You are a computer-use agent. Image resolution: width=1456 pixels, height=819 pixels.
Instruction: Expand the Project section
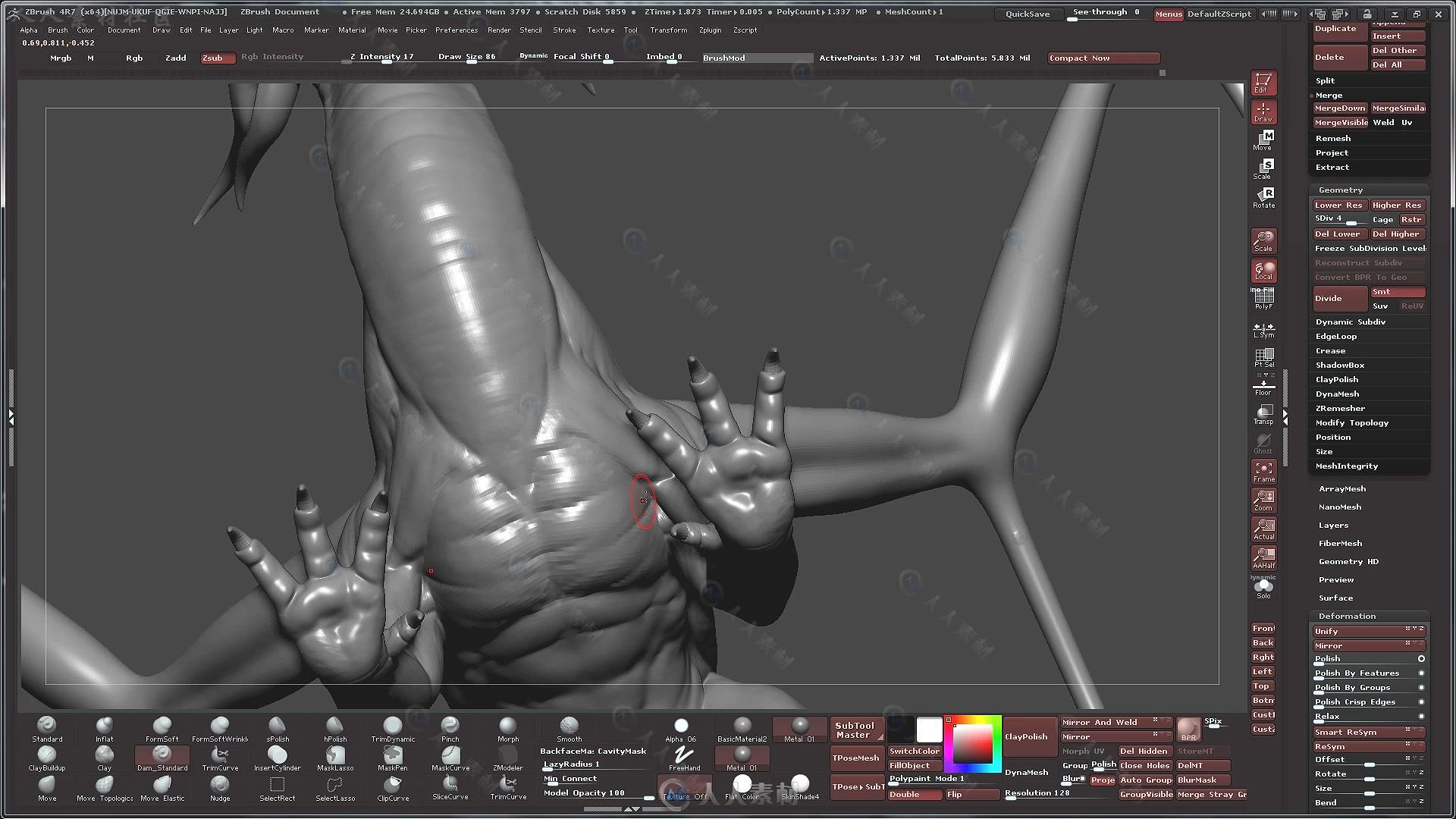[1332, 152]
